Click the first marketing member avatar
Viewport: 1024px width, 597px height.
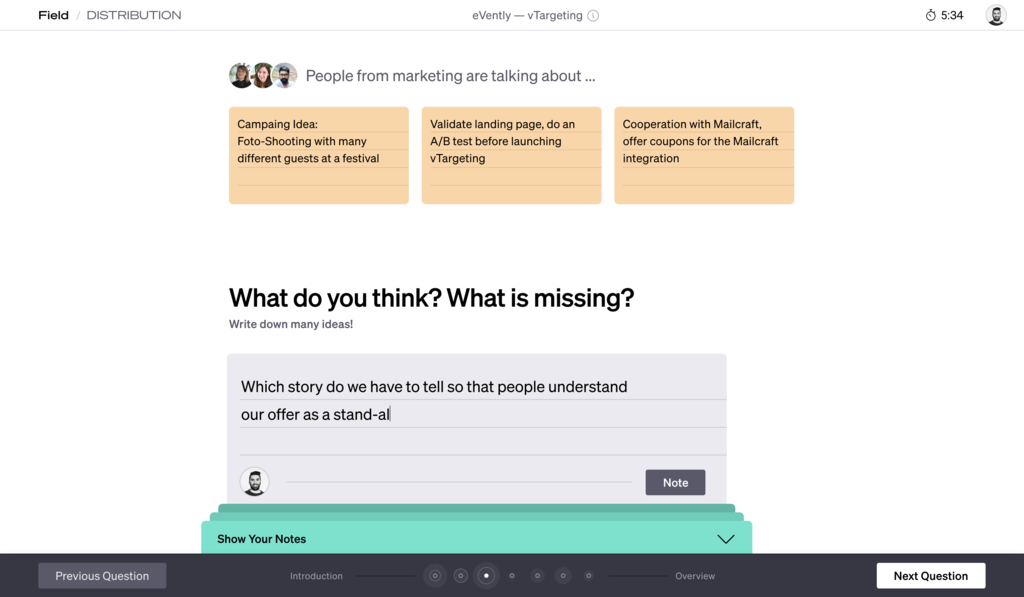point(241,75)
